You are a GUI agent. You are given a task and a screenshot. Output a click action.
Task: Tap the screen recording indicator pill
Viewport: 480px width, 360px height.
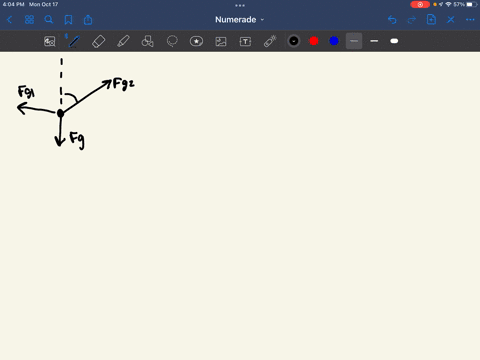click(420, 4)
